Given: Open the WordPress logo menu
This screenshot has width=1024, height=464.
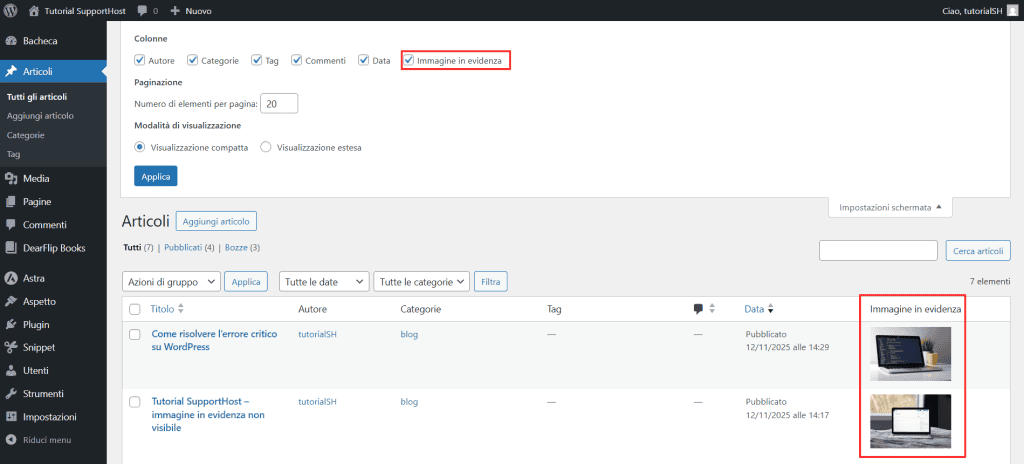Looking at the screenshot, I should pos(10,10).
